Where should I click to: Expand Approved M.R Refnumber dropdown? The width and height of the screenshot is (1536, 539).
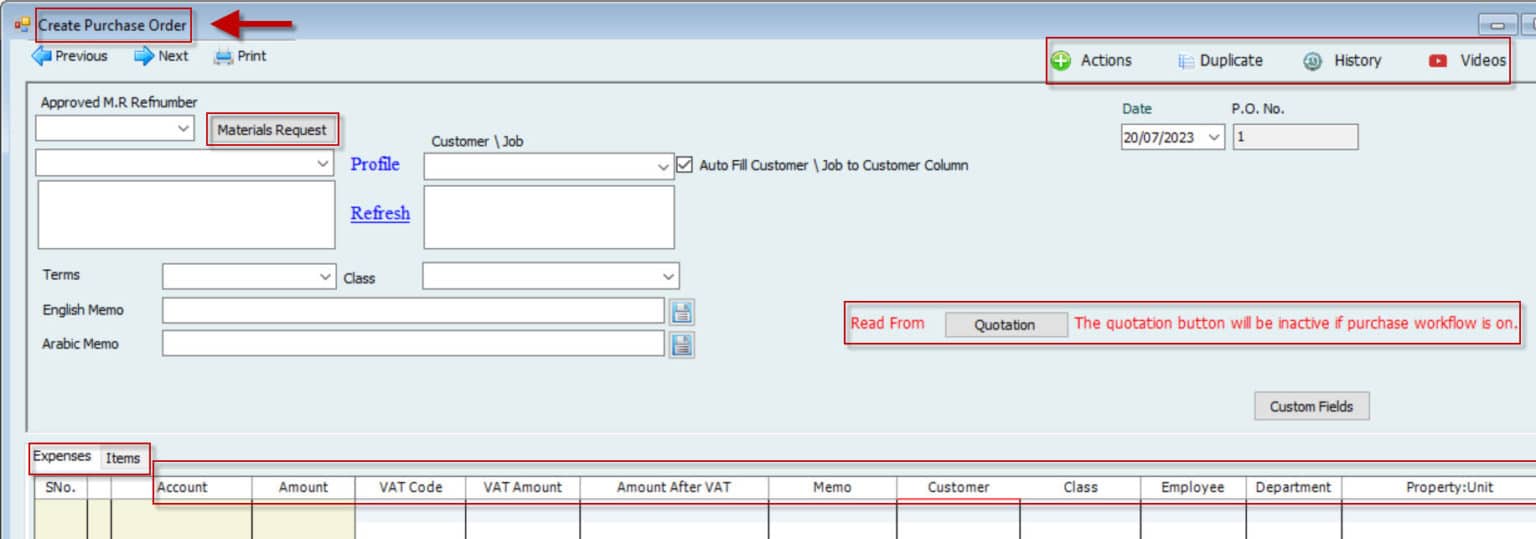[183, 129]
